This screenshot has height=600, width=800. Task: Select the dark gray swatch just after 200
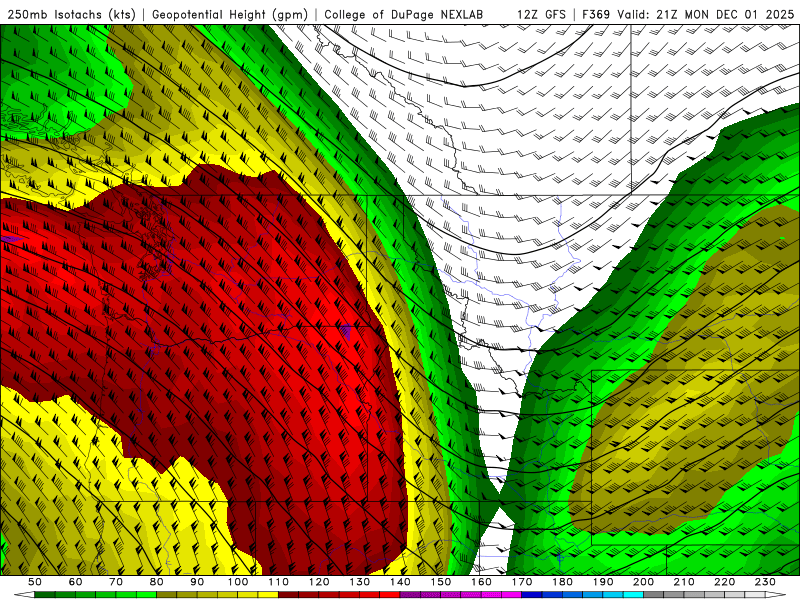pyautogui.click(x=654, y=595)
